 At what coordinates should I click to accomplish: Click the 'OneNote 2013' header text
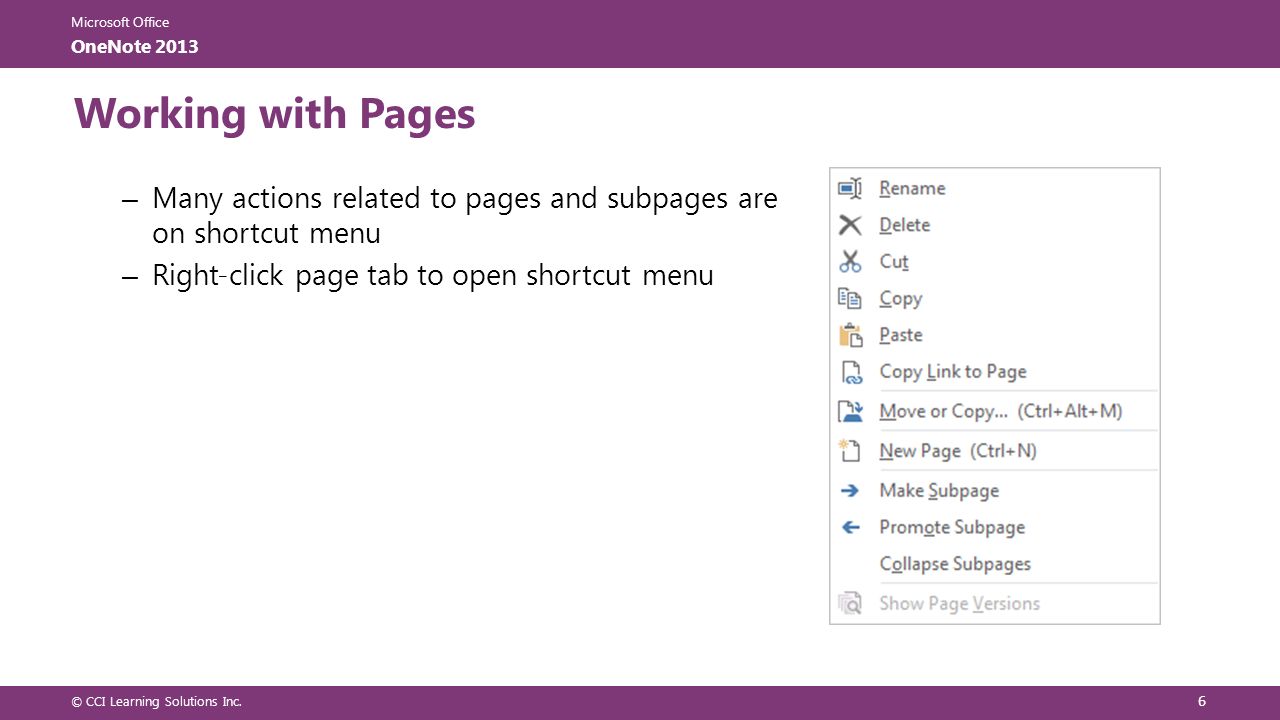pyautogui.click(x=135, y=46)
